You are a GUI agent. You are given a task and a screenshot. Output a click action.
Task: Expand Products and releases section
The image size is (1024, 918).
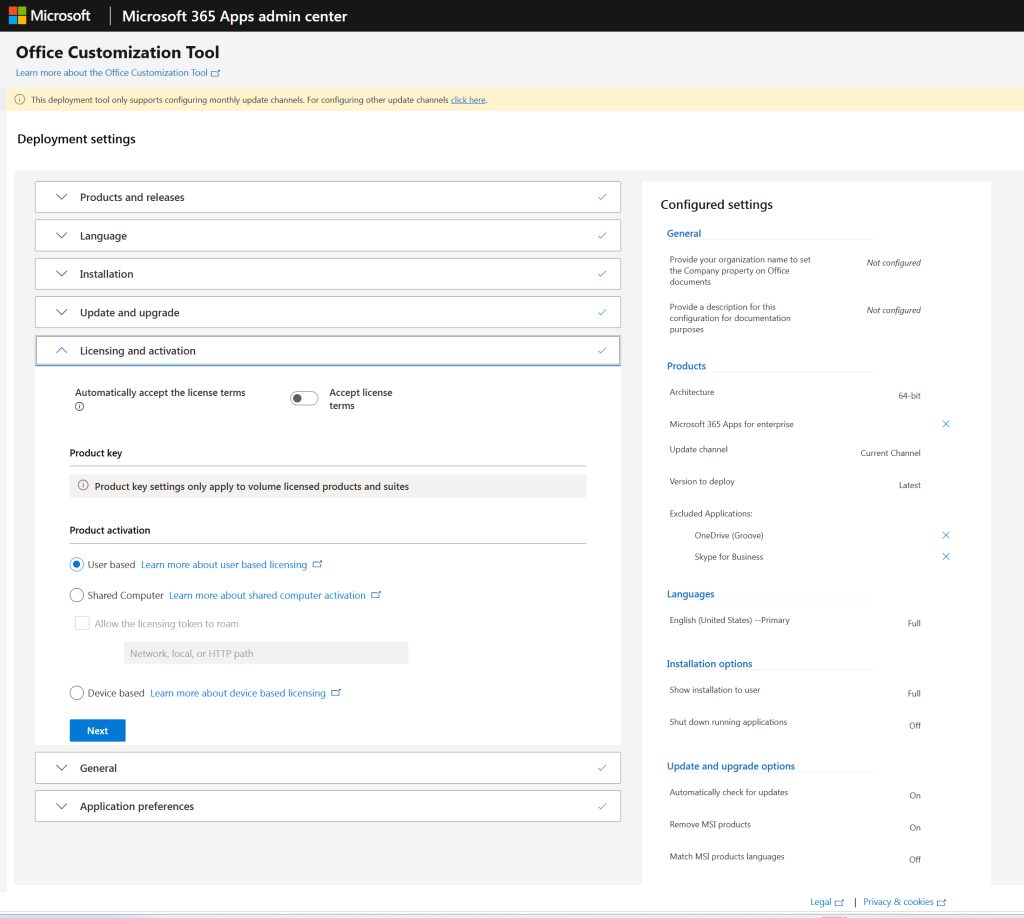[x=61, y=197]
